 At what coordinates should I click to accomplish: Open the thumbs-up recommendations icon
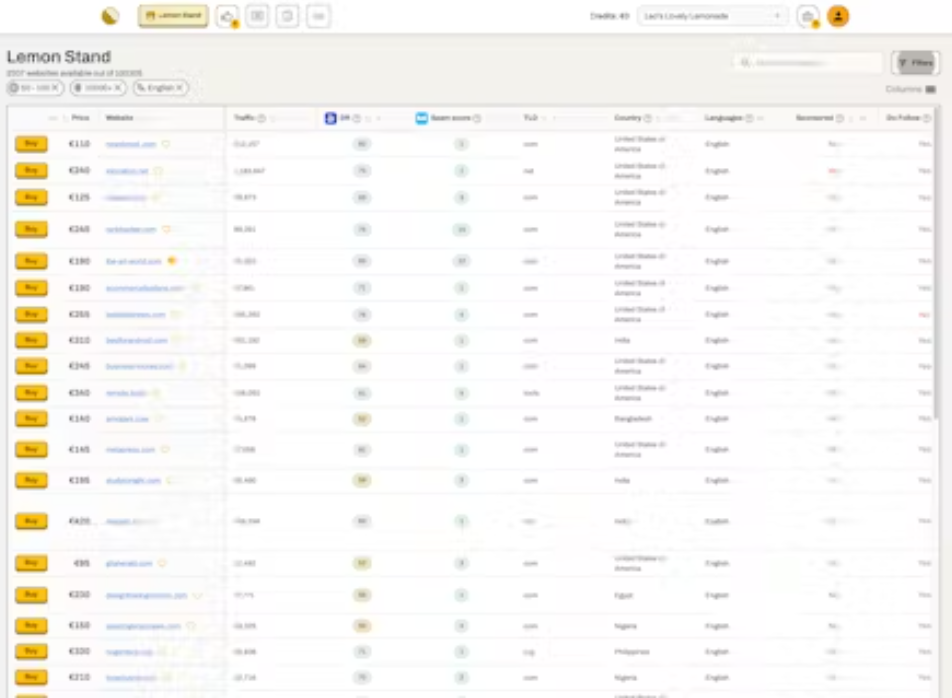(228, 16)
